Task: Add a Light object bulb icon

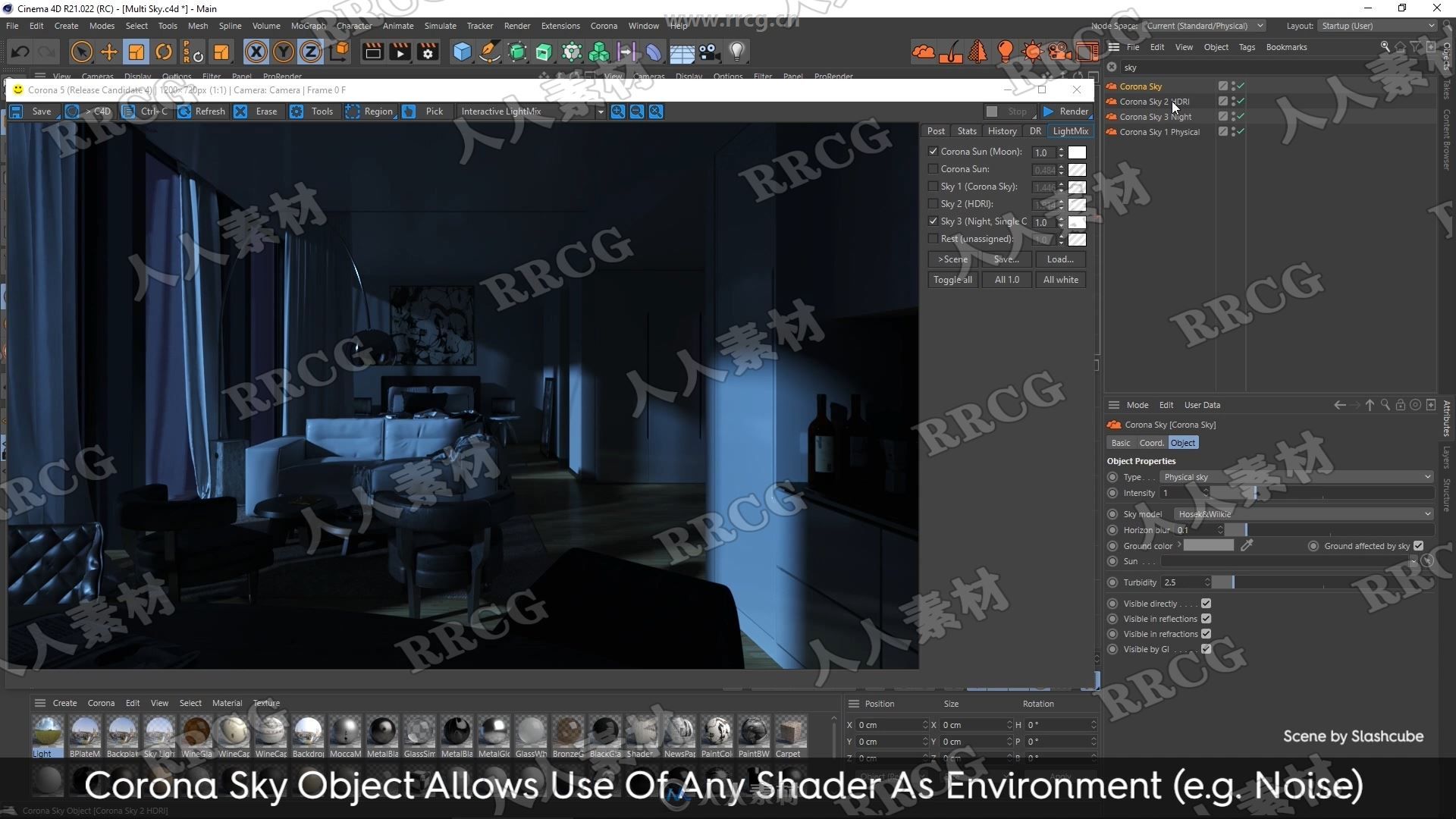Action: coord(736,52)
